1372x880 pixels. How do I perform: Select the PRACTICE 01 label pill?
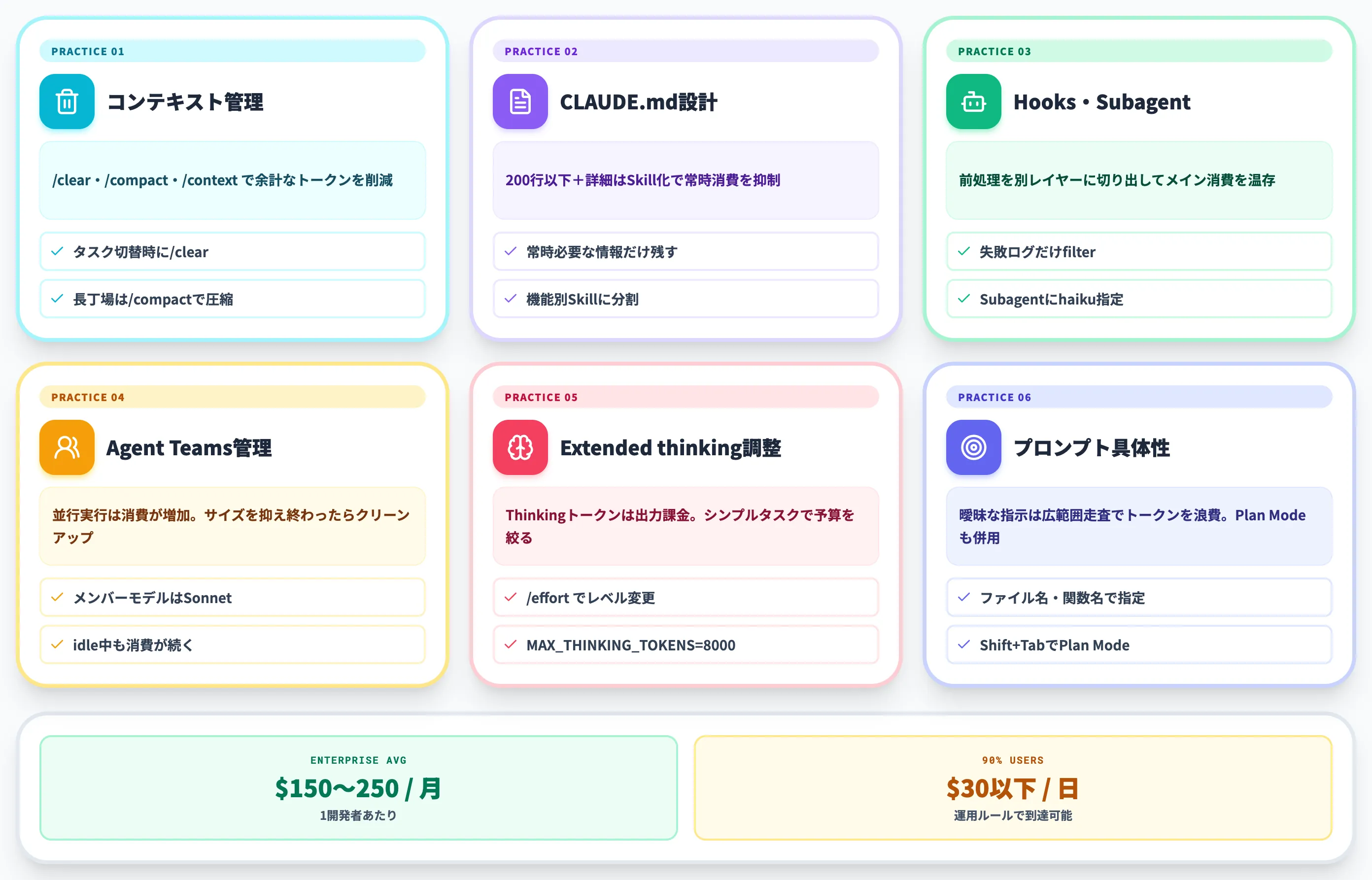tap(232, 51)
